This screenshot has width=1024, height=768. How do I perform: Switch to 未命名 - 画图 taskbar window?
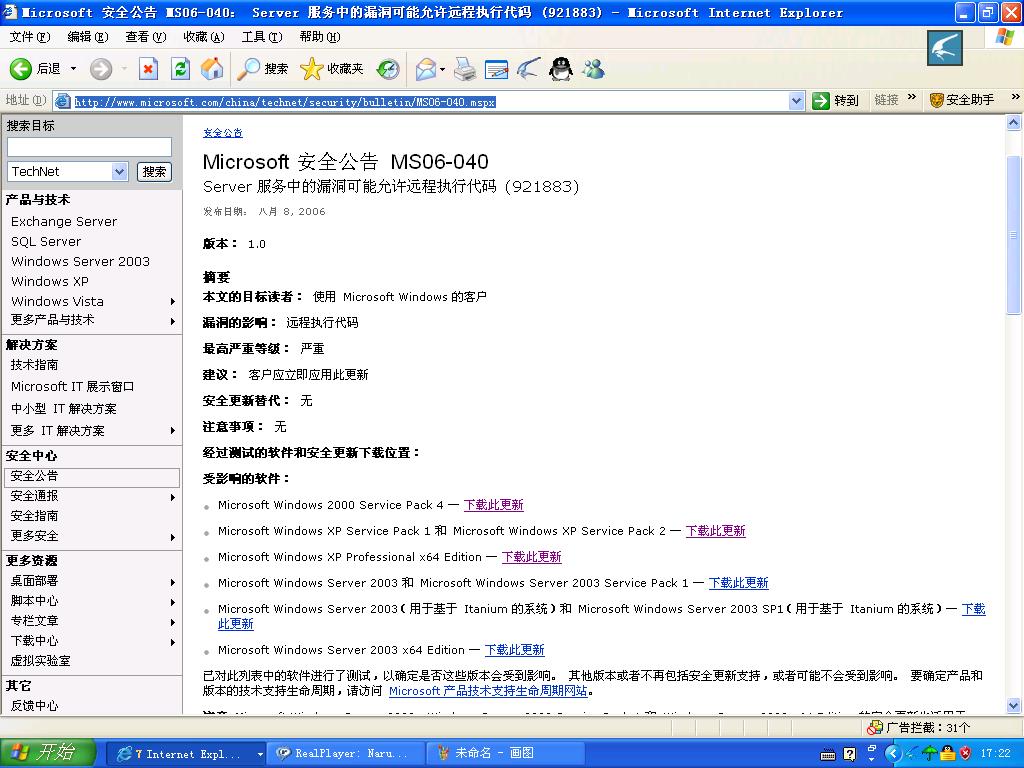504,754
